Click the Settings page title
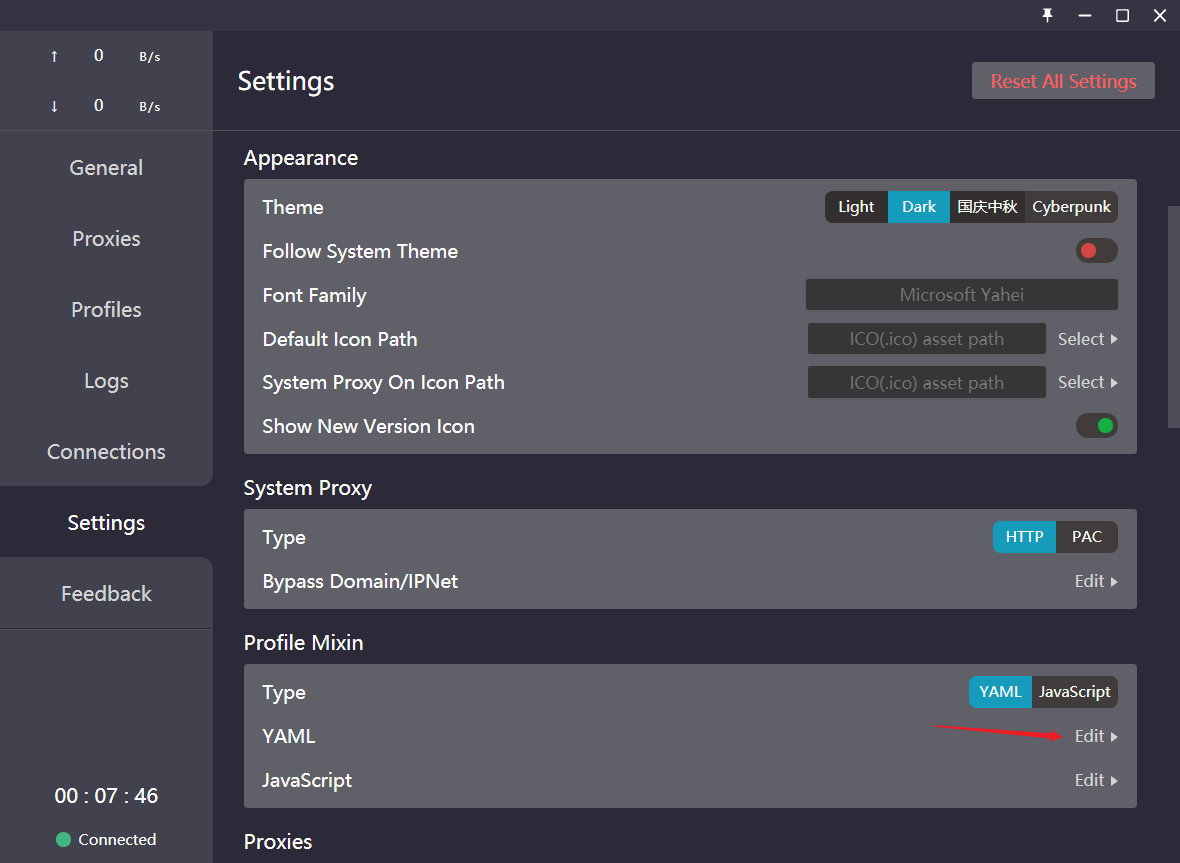The image size is (1180, 863). pyautogui.click(x=286, y=81)
